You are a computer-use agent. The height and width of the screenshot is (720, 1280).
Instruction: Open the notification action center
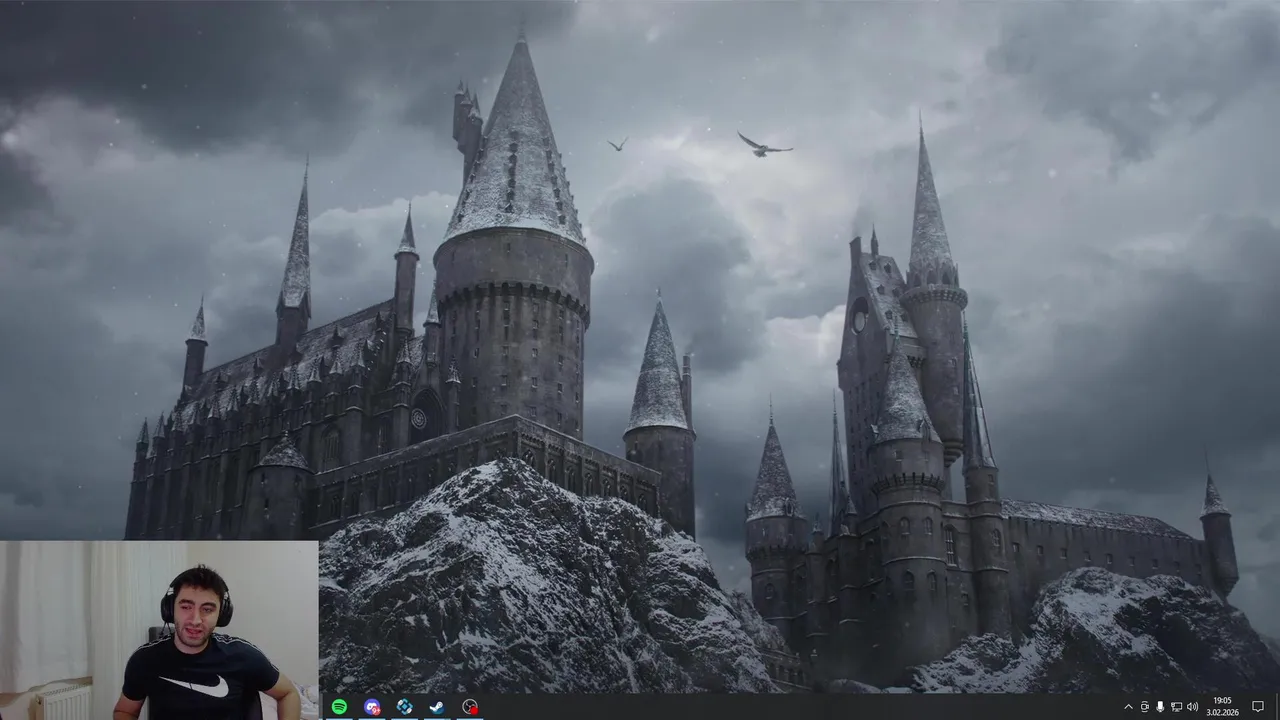1257,707
